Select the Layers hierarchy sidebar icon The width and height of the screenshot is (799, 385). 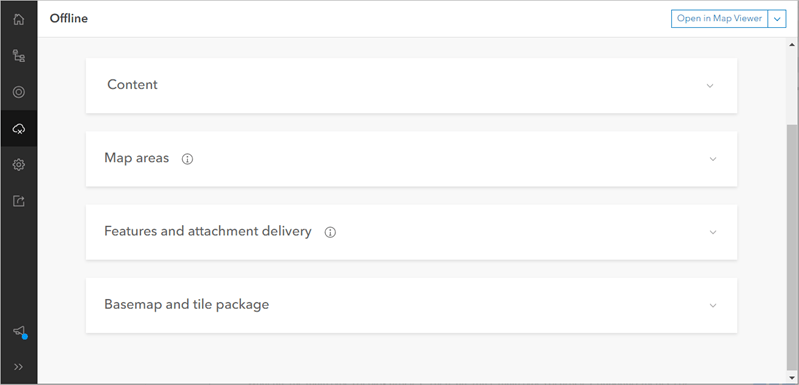click(x=19, y=56)
